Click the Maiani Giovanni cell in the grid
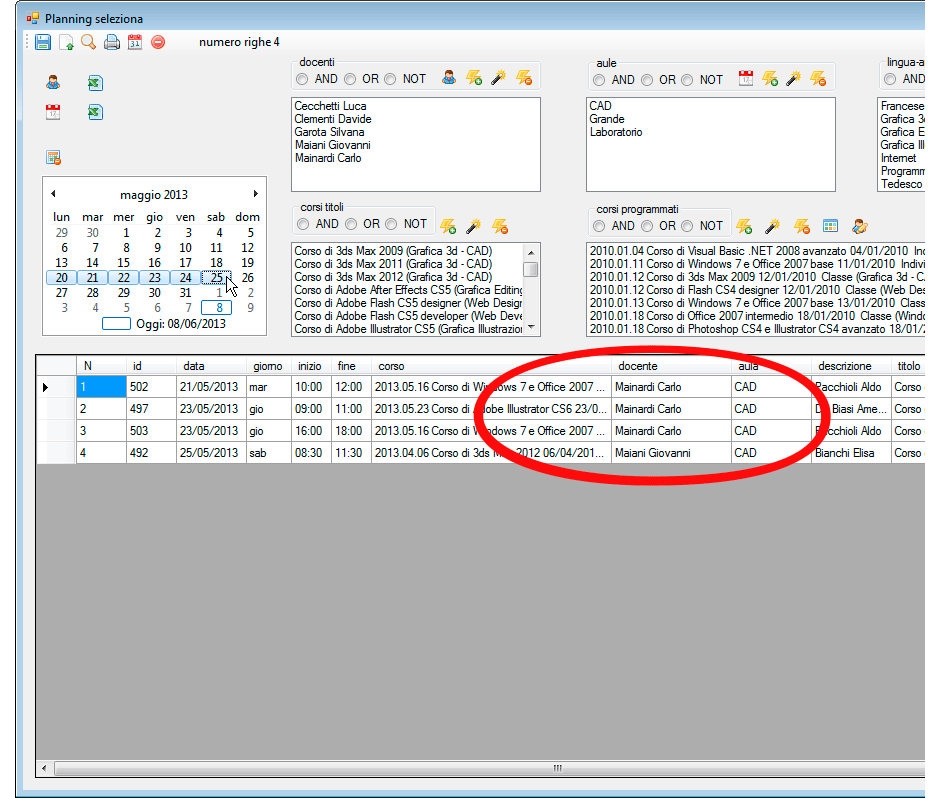Screen dimensions: 940x798 click(671, 453)
